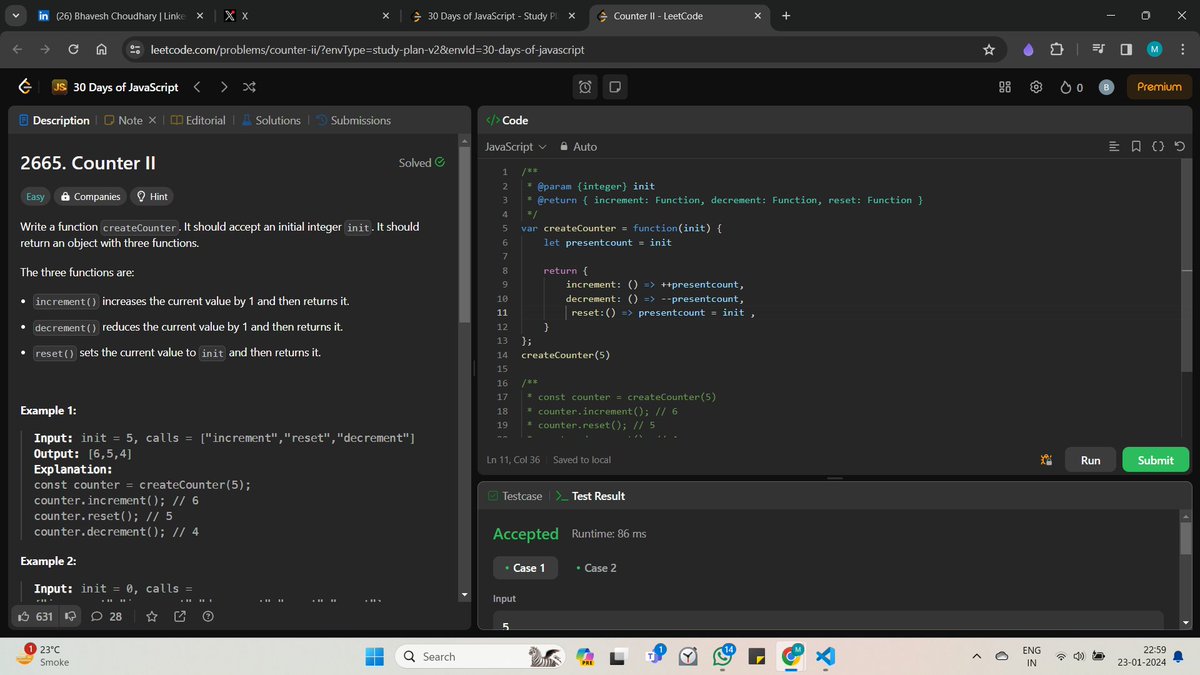Click the Solved status label

point(421,163)
